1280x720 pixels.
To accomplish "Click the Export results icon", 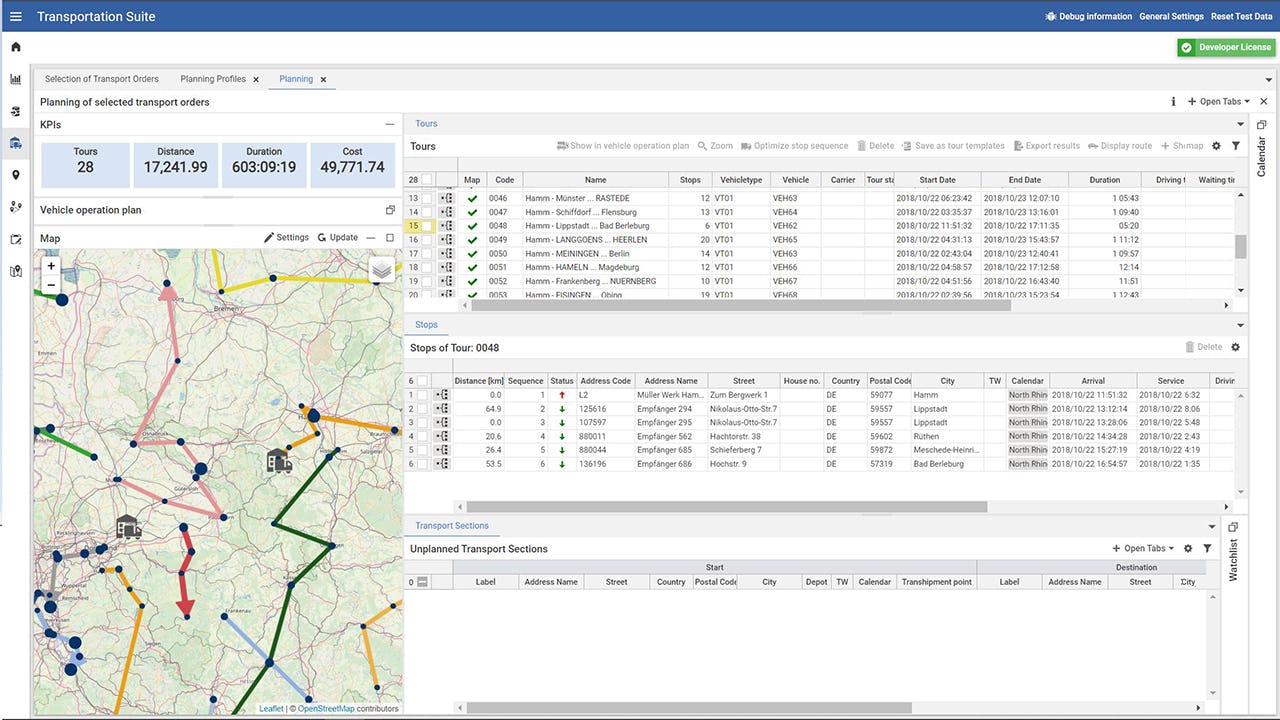I will 1018,145.
